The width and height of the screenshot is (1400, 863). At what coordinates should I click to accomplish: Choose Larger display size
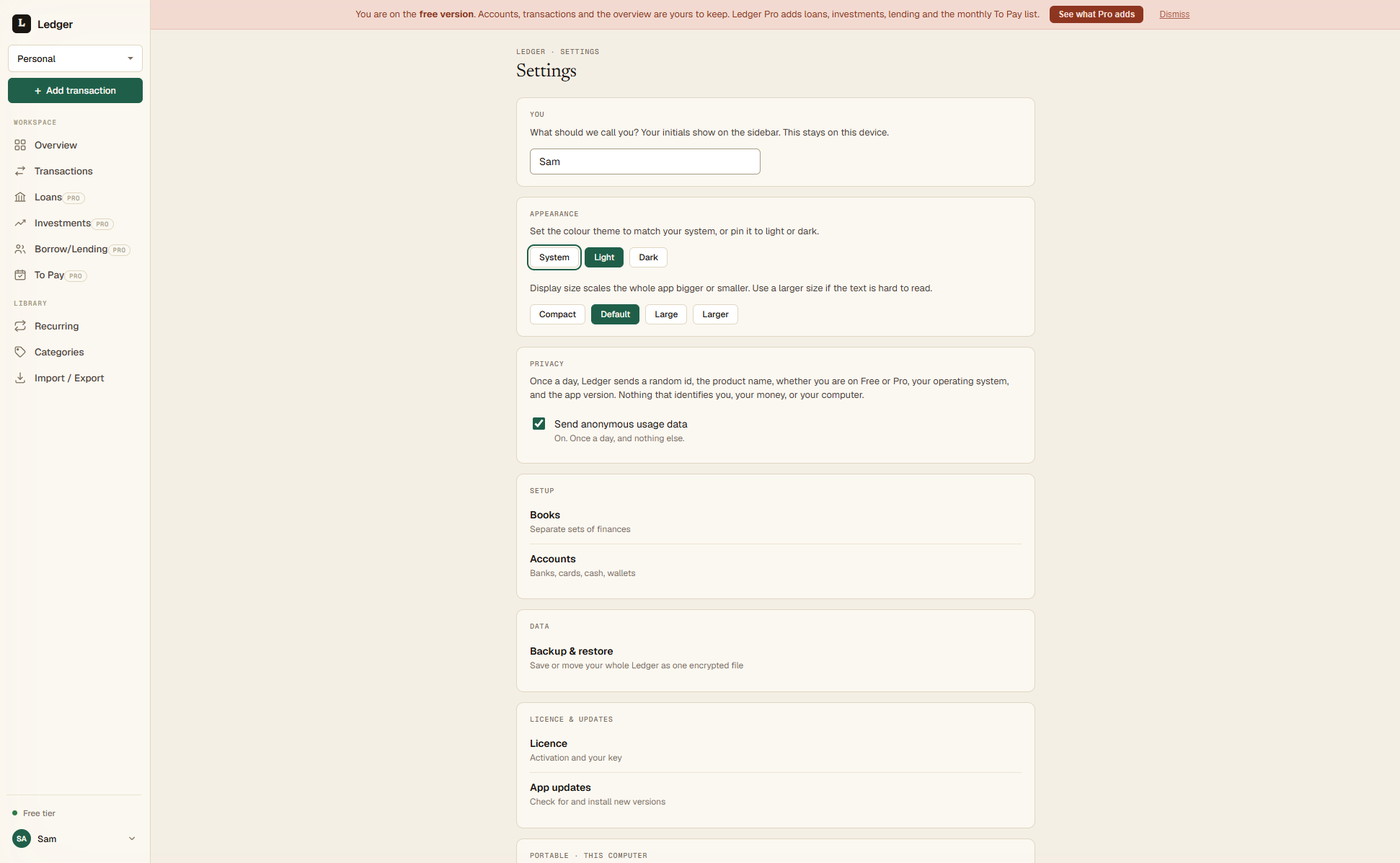click(715, 315)
